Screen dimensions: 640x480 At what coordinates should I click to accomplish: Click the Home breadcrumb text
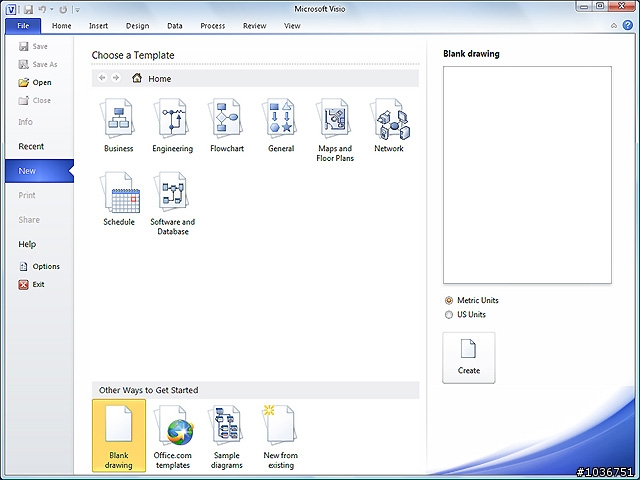click(x=160, y=78)
